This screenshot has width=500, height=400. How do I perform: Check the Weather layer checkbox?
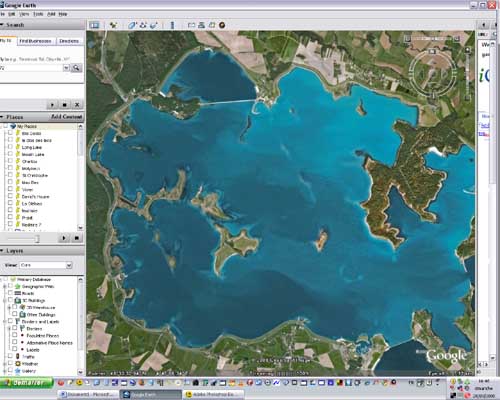(x=10, y=363)
